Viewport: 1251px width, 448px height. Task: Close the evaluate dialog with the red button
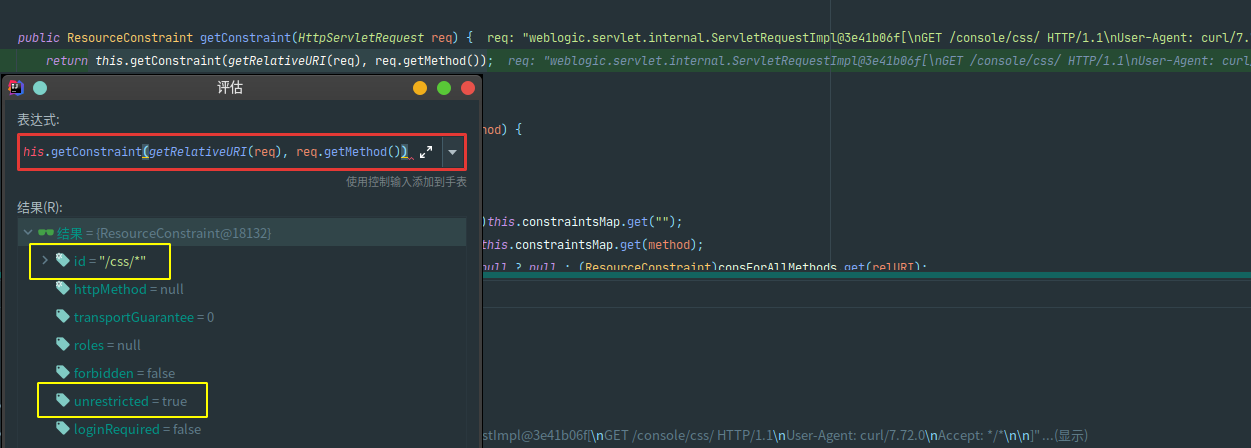coord(467,88)
